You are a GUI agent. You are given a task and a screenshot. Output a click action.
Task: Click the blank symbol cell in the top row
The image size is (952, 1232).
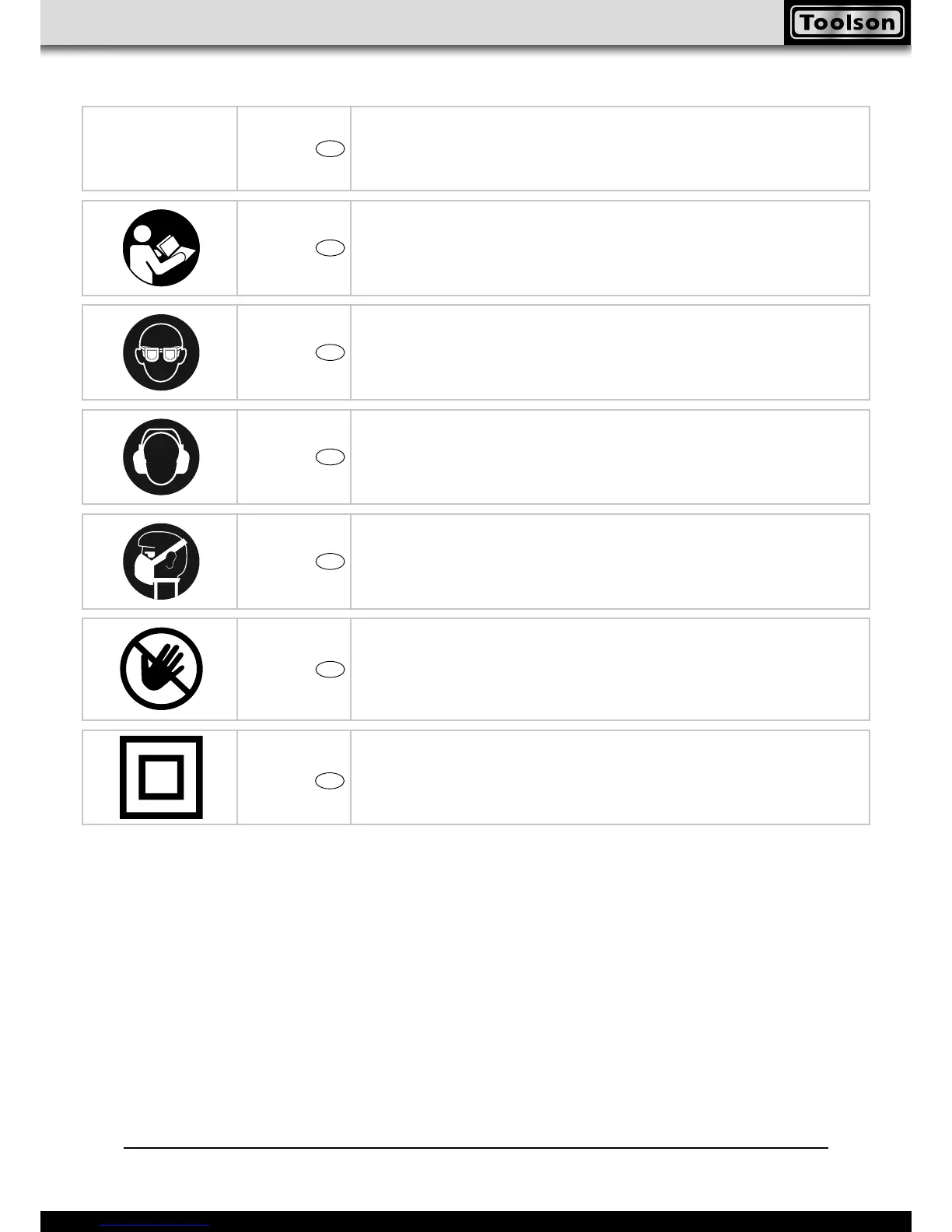[159, 149]
